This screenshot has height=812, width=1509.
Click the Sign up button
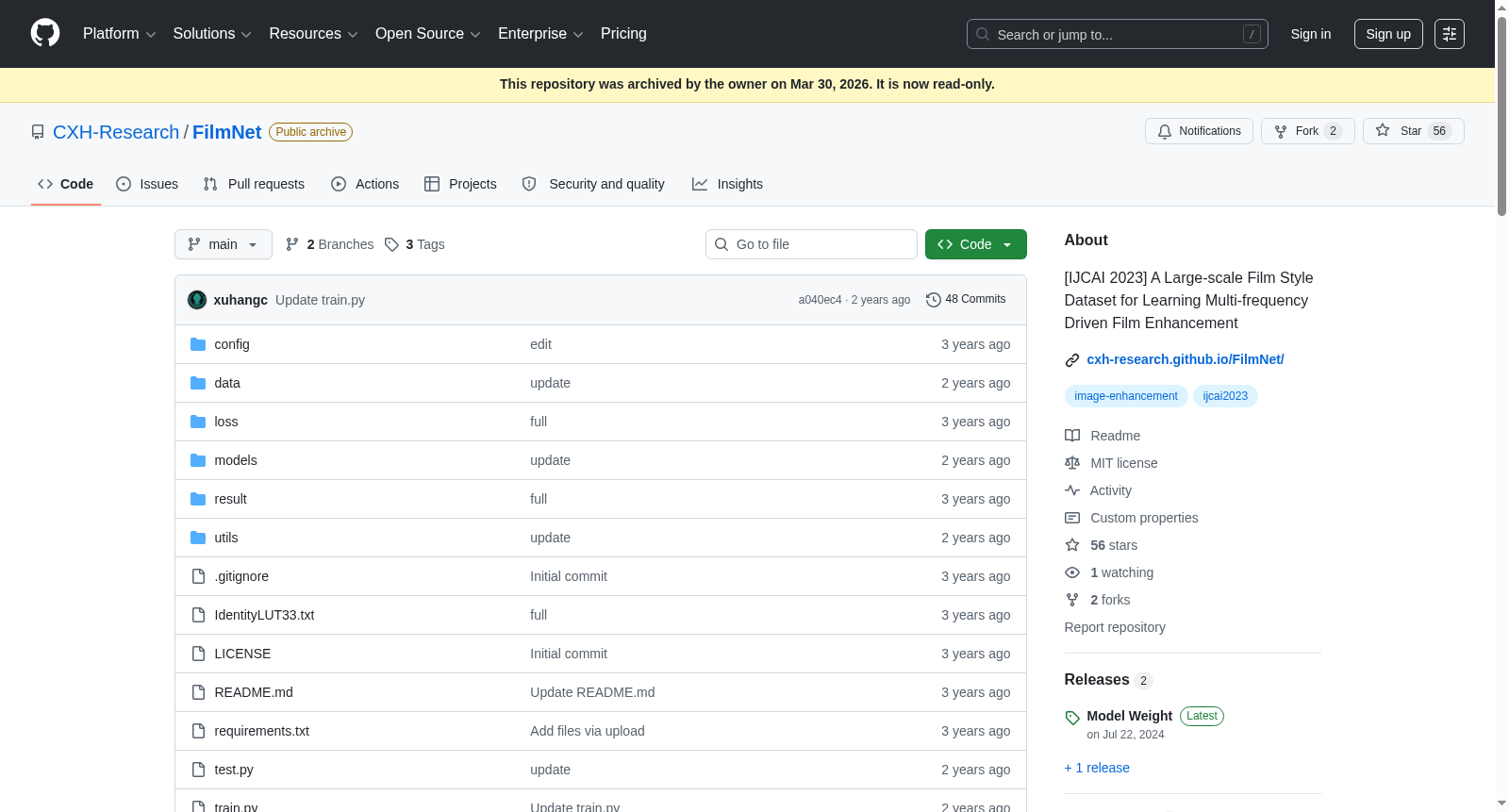1388,34
